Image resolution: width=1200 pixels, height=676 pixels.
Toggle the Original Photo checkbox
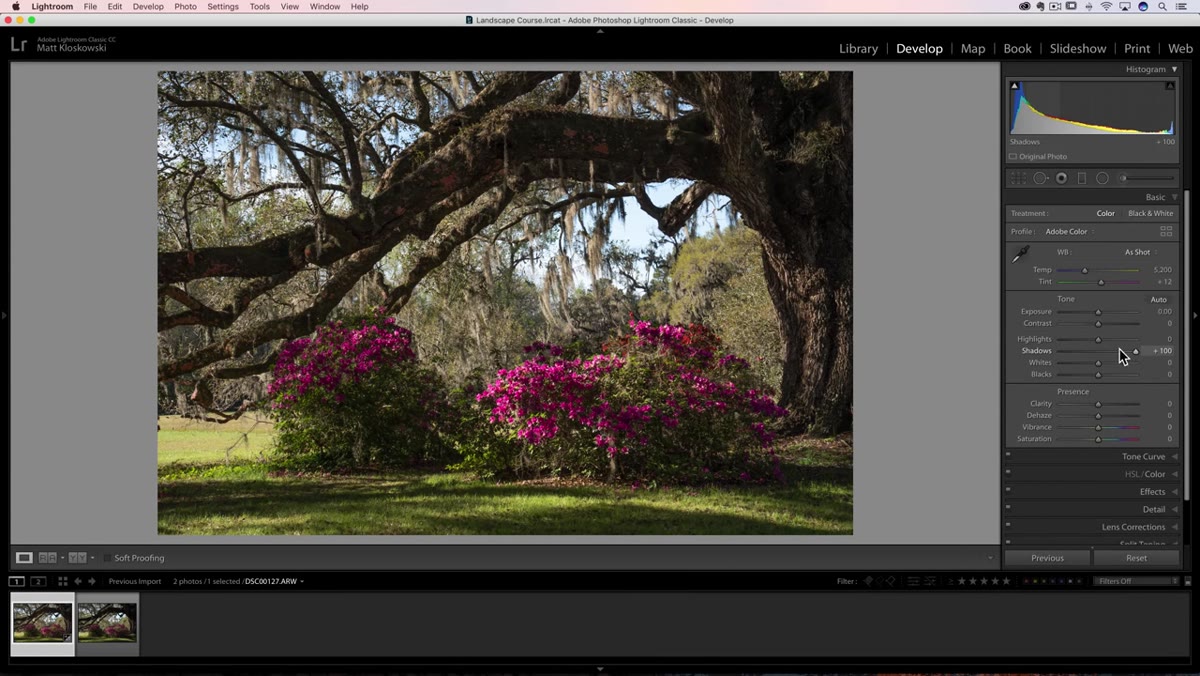point(1013,157)
